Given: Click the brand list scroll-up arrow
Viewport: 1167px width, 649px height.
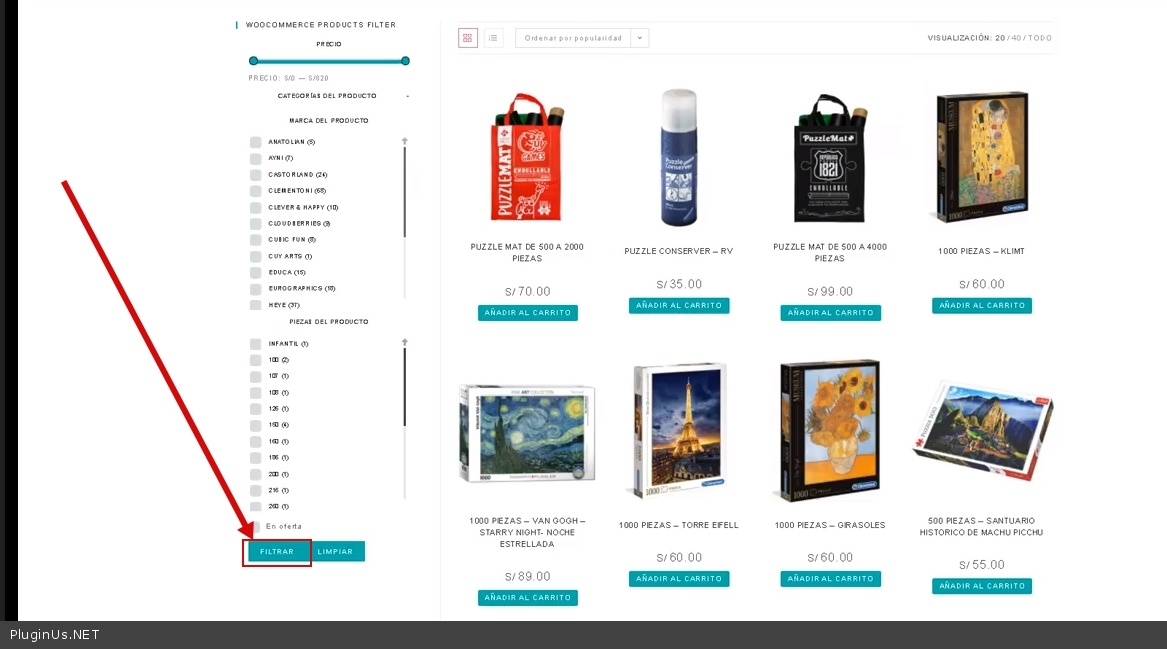Looking at the screenshot, I should point(405,141).
